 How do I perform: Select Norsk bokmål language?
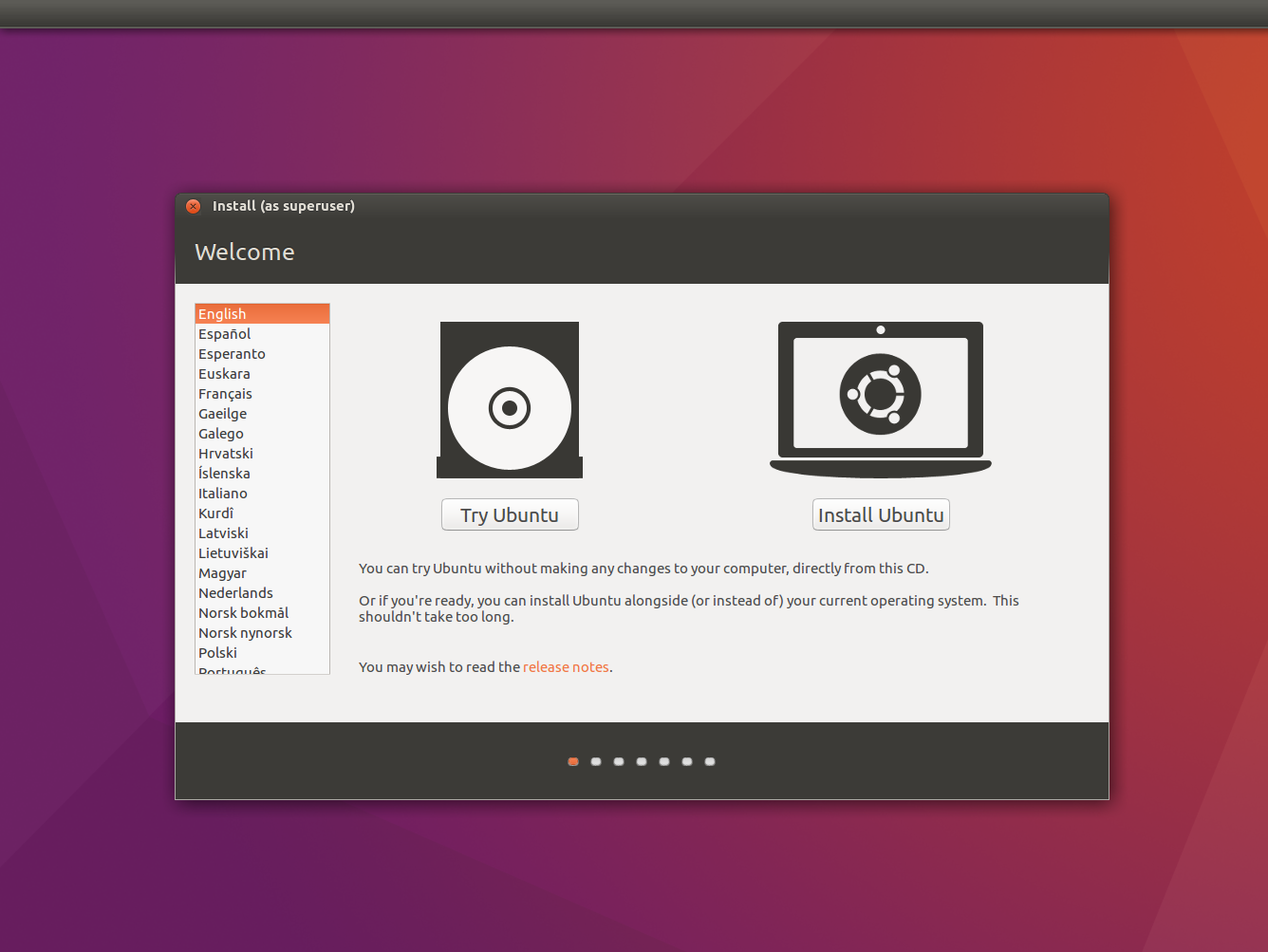coord(262,613)
